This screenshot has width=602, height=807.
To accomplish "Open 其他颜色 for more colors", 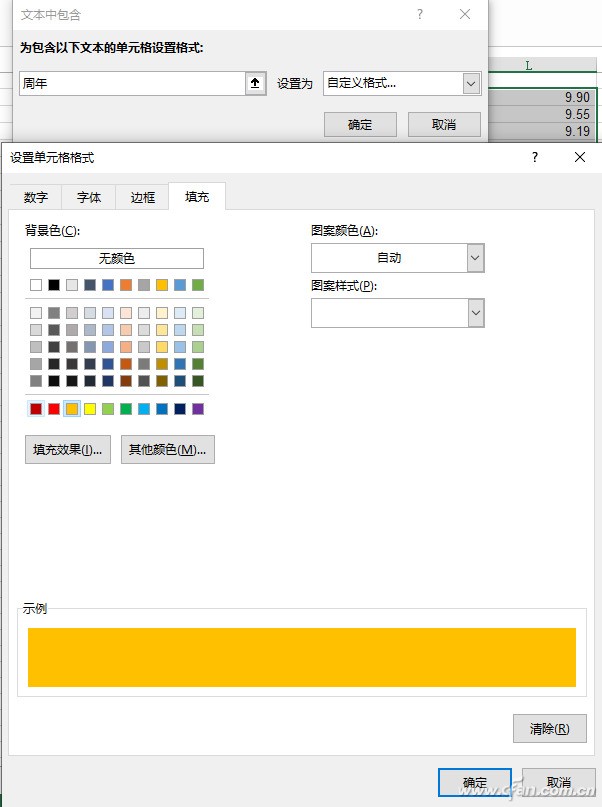I will [x=168, y=450].
